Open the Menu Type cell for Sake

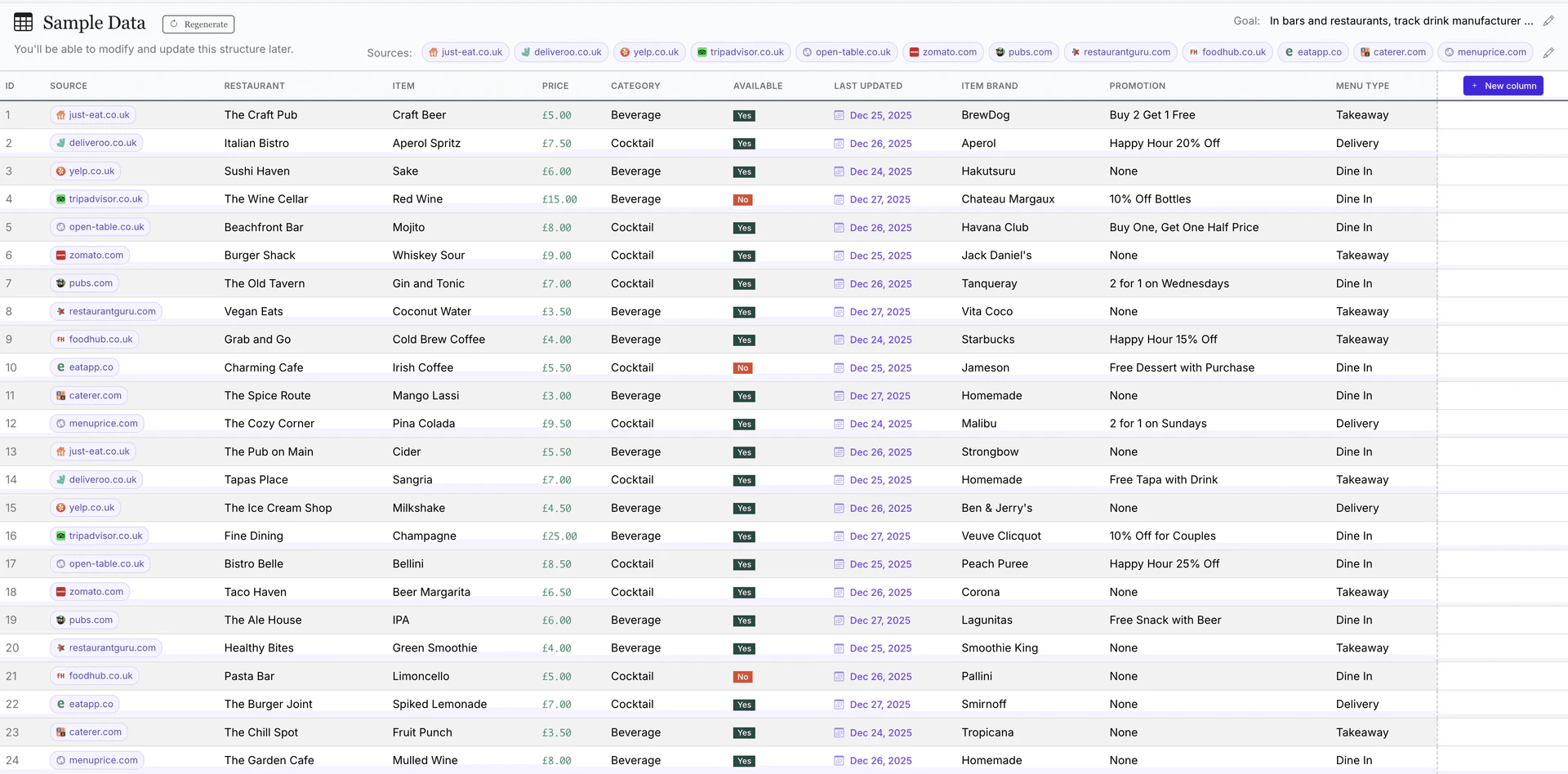[x=1354, y=171]
